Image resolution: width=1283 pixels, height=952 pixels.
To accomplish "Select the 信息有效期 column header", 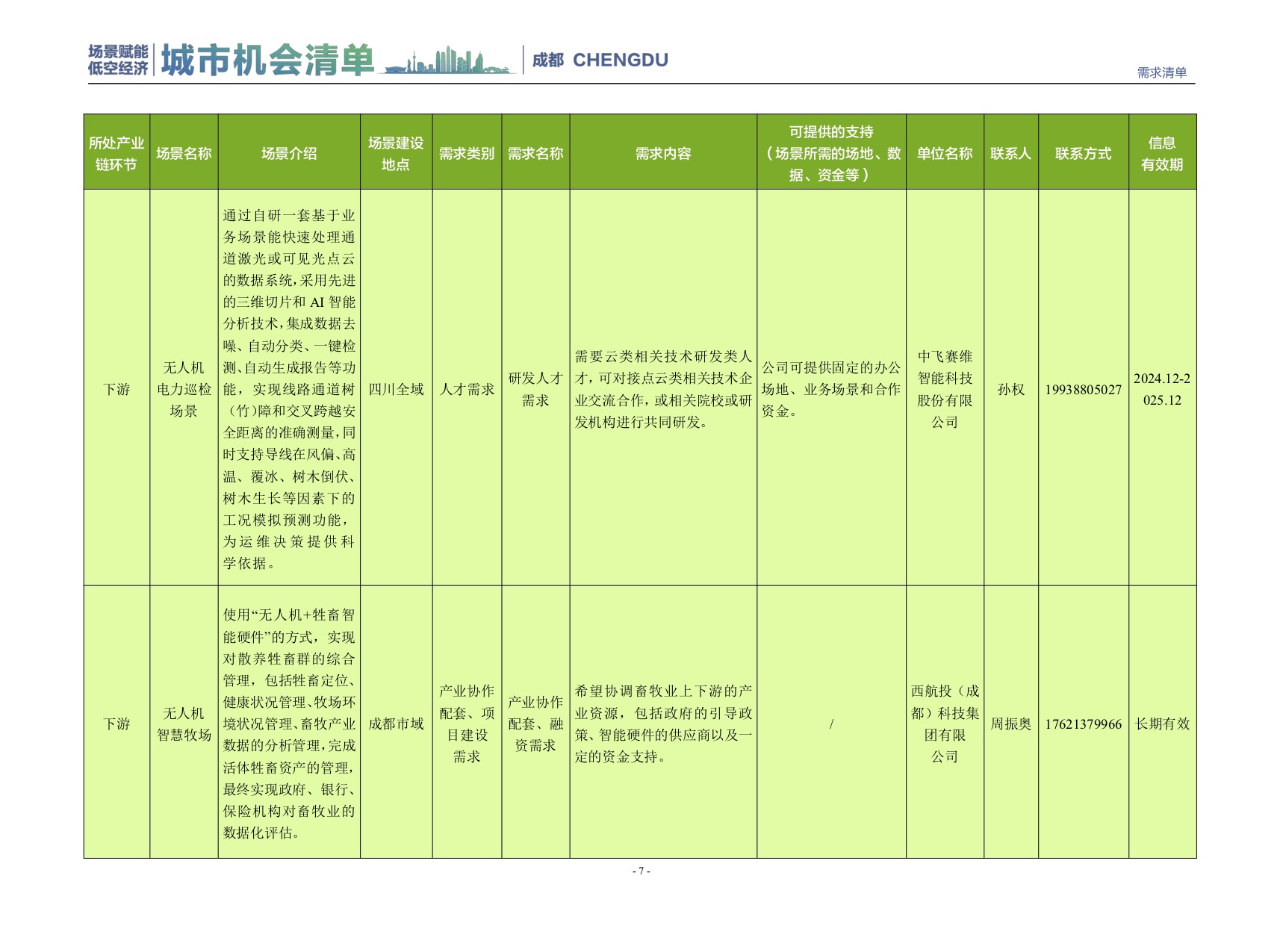I will [x=1162, y=153].
